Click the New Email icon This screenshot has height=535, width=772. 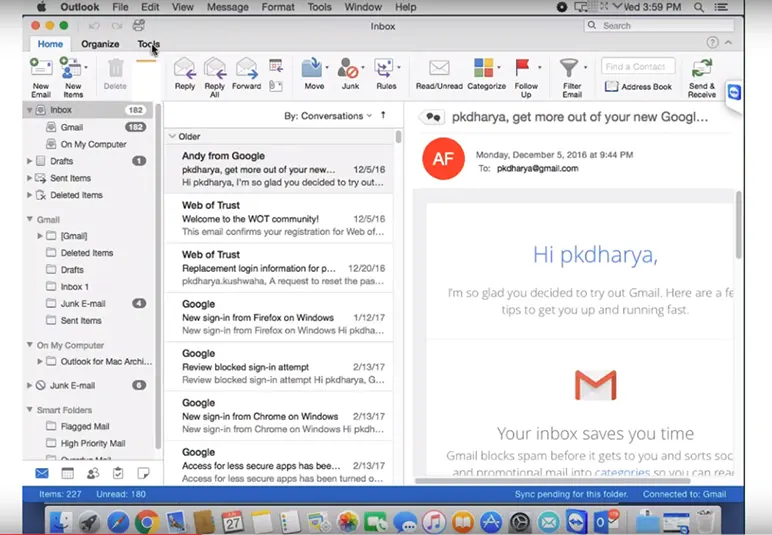(x=41, y=68)
